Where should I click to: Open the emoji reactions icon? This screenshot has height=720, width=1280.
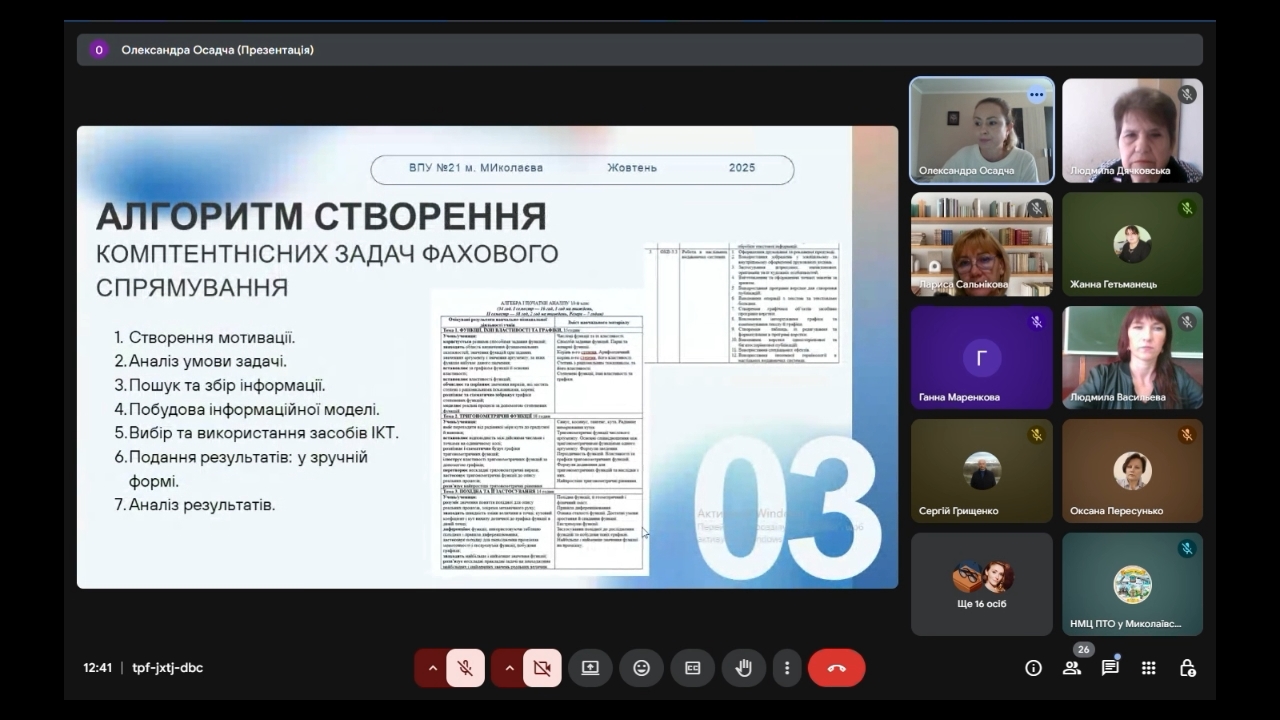[x=641, y=668]
